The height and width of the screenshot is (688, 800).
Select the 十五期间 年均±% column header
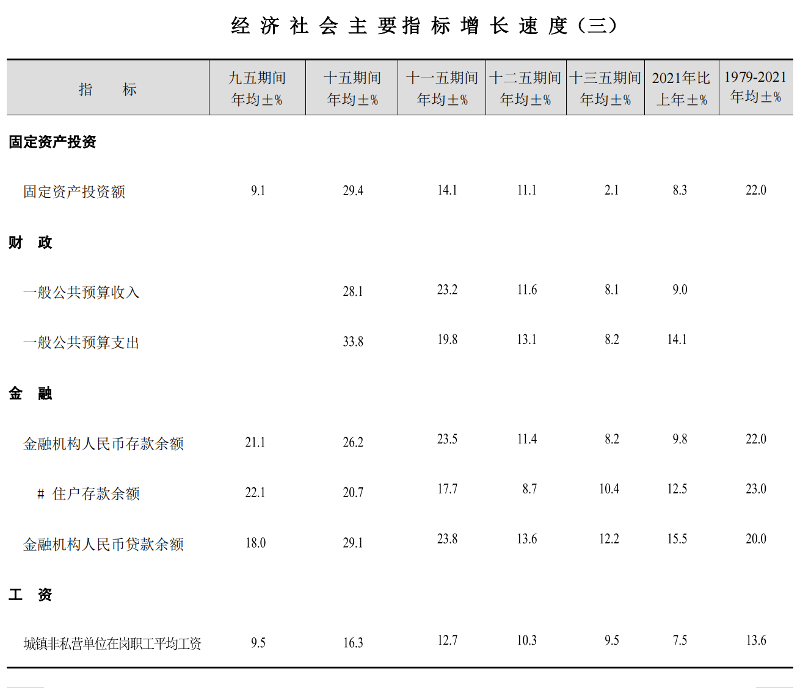[353, 88]
